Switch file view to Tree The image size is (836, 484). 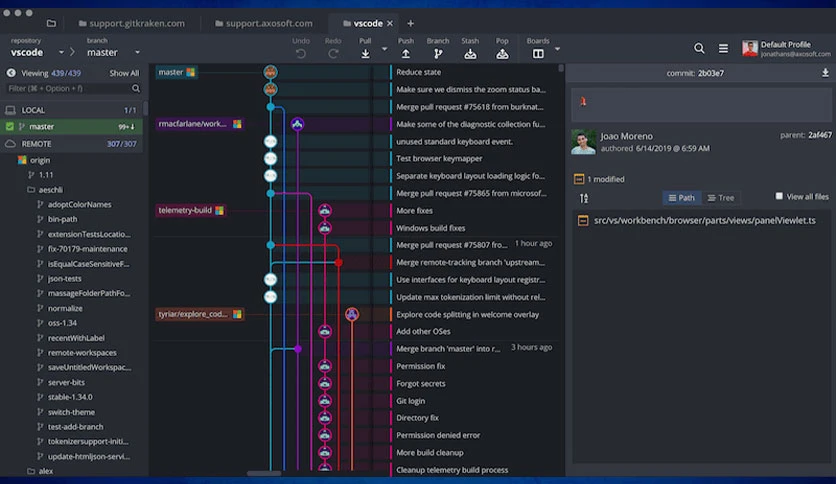click(720, 198)
